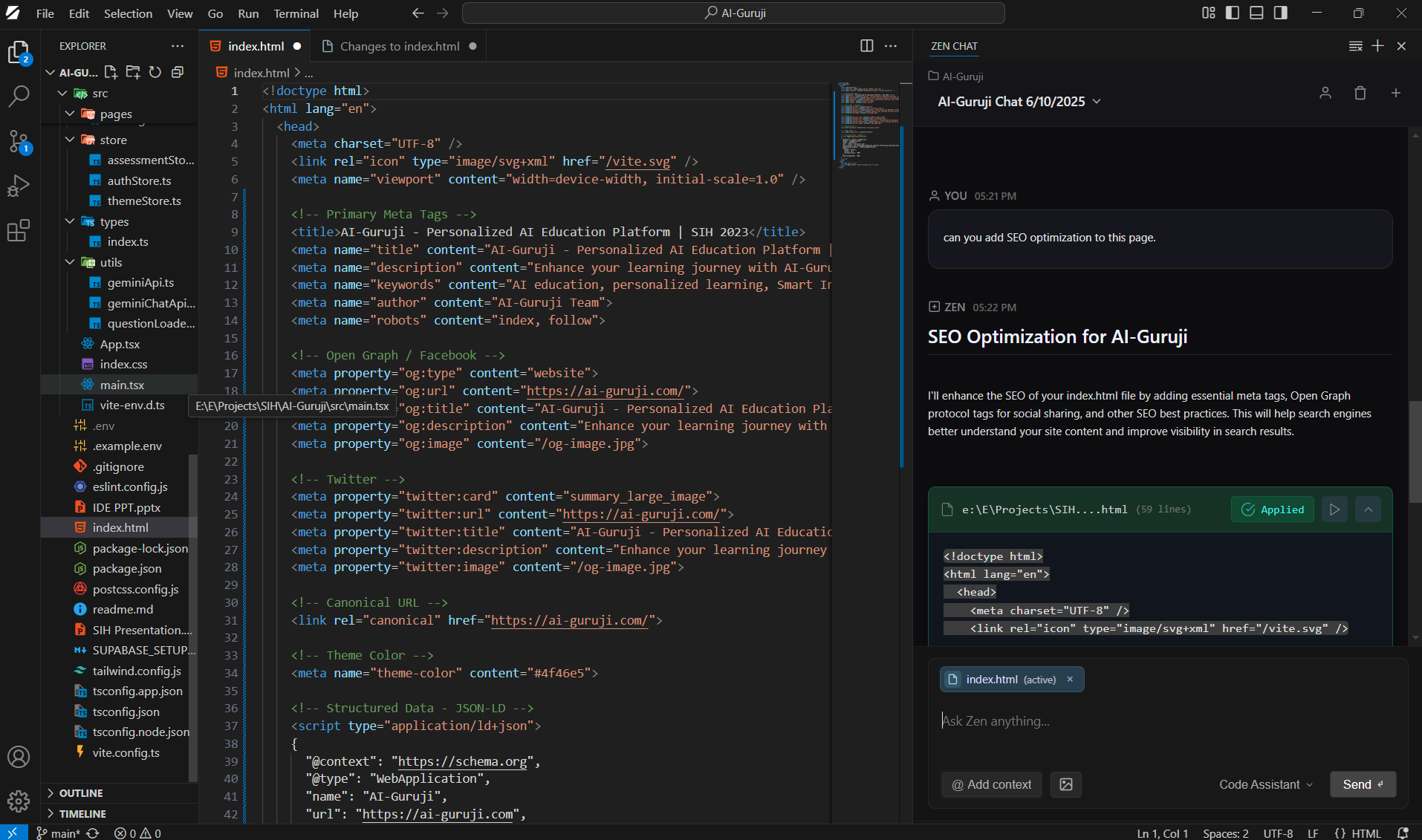Image resolution: width=1422 pixels, height=840 pixels.
Task: Split the editor to the right
Action: tap(866, 46)
